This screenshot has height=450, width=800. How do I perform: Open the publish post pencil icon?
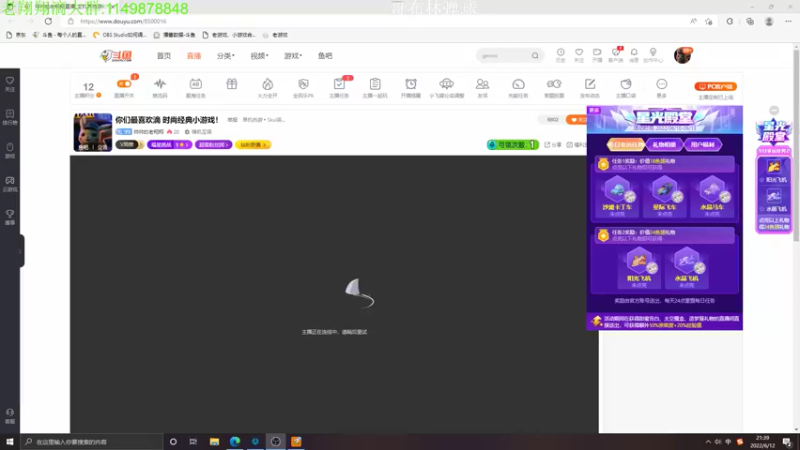pyautogui.click(x=590, y=87)
